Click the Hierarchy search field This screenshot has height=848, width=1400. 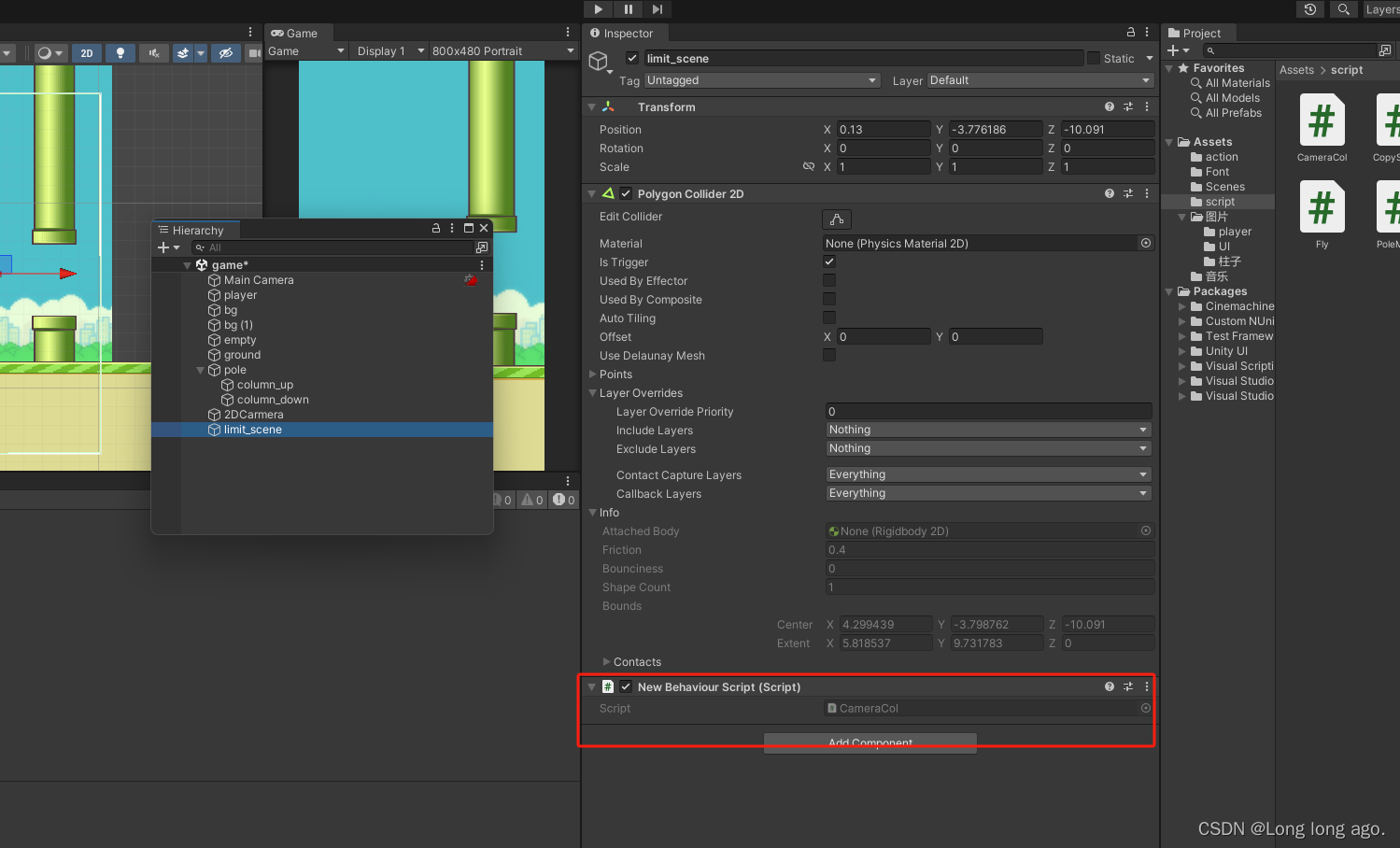click(332, 247)
